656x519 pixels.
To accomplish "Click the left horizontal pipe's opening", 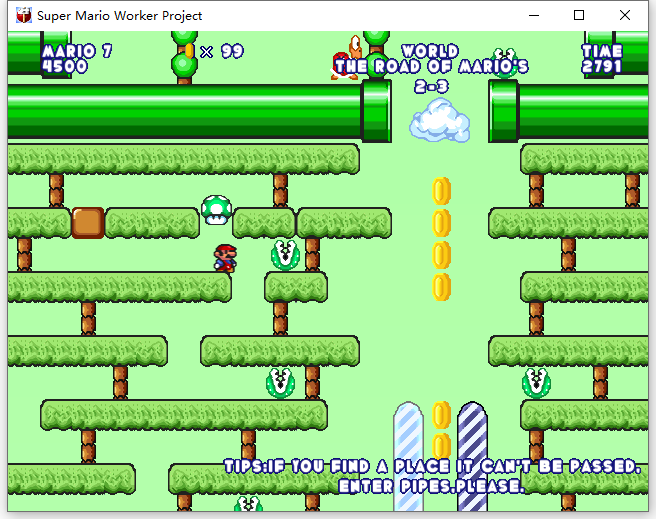I will 377,111.
